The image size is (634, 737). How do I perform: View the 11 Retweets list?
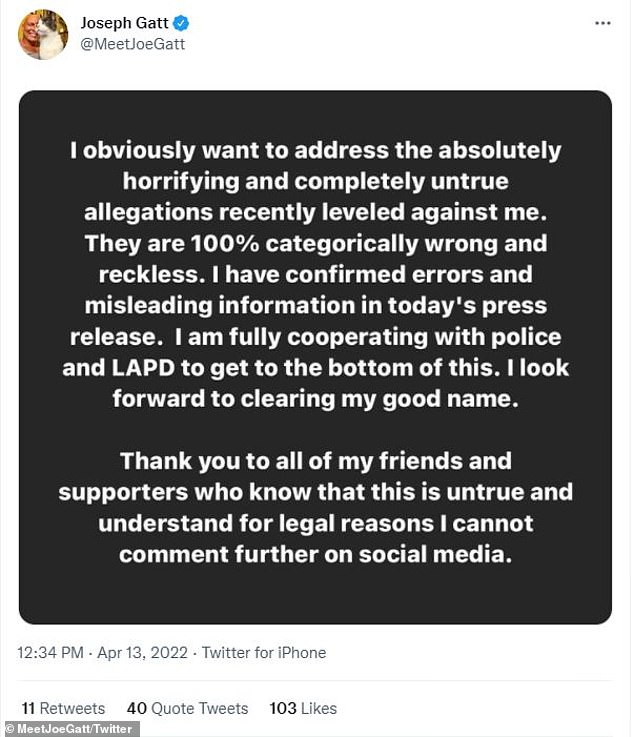[62, 708]
